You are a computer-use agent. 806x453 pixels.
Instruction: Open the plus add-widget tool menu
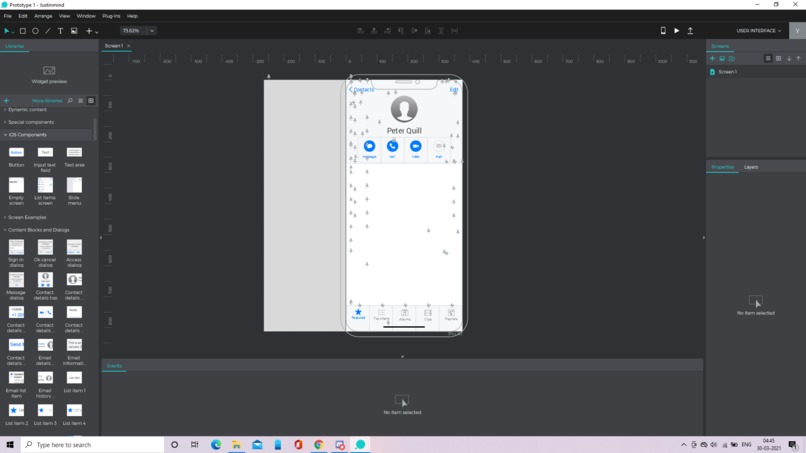pyautogui.click(x=91, y=31)
